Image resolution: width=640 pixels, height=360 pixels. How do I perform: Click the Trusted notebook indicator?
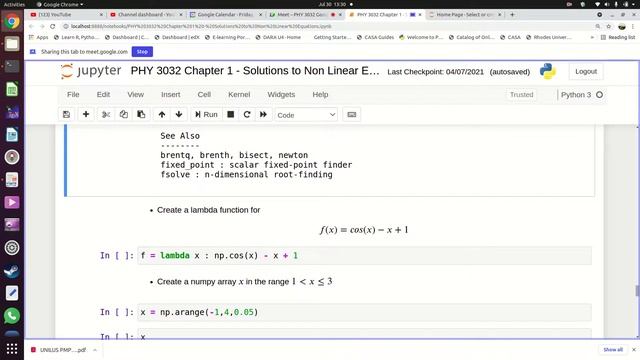[522, 95]
